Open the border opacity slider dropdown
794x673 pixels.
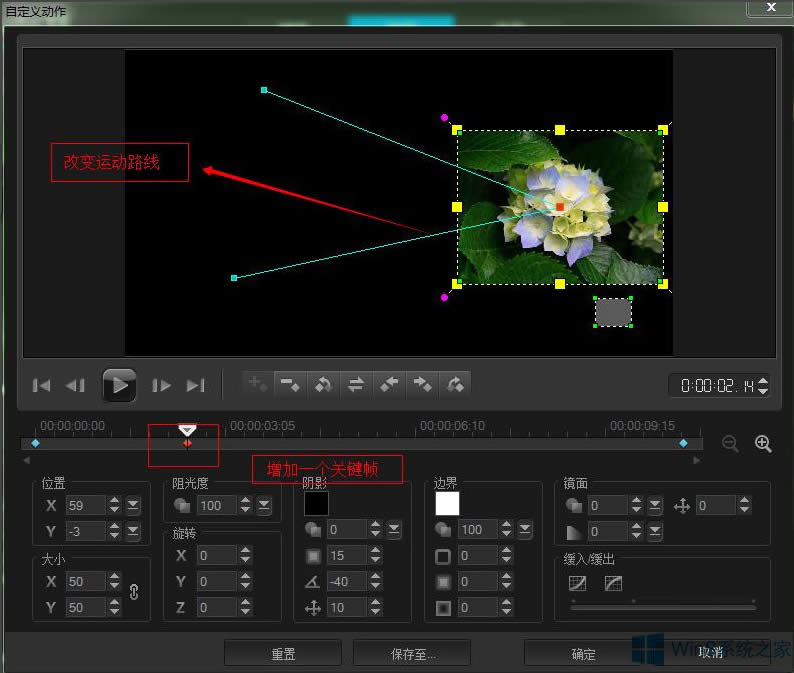[x=526, y=529]
